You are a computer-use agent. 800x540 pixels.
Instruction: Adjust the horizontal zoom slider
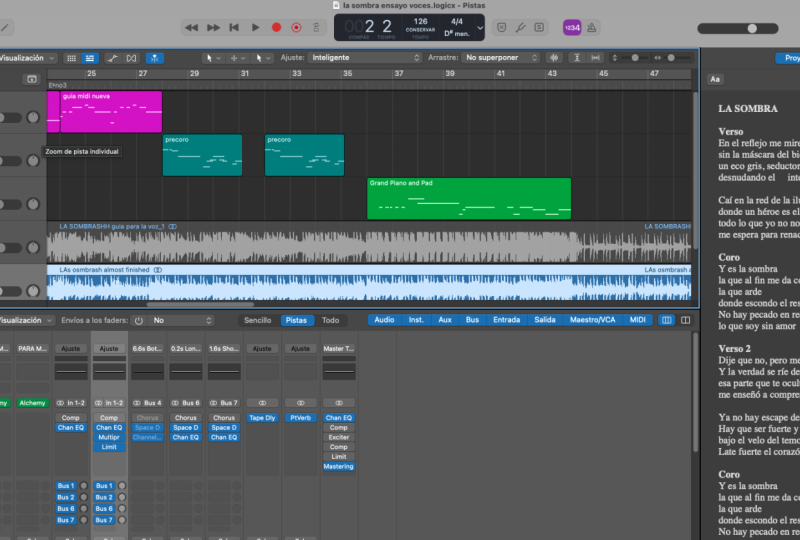(671, 58)
